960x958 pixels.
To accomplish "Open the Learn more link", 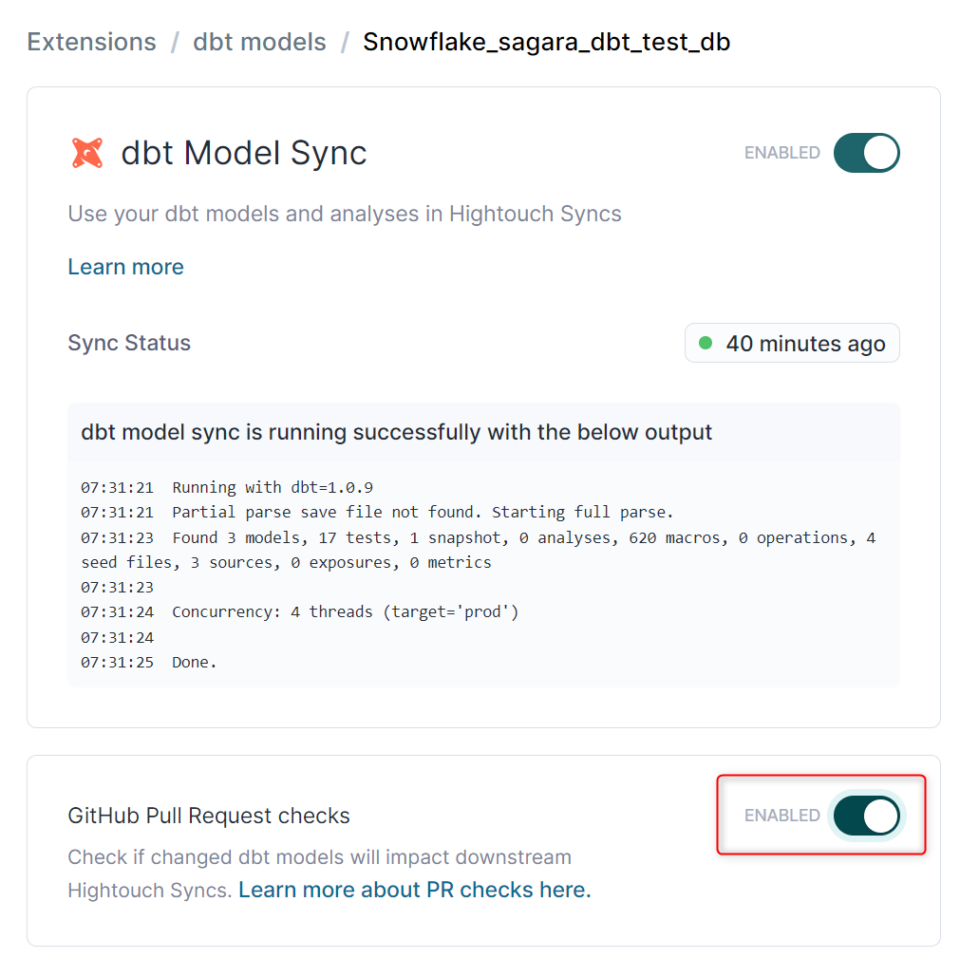I will [x=125, y=266].
